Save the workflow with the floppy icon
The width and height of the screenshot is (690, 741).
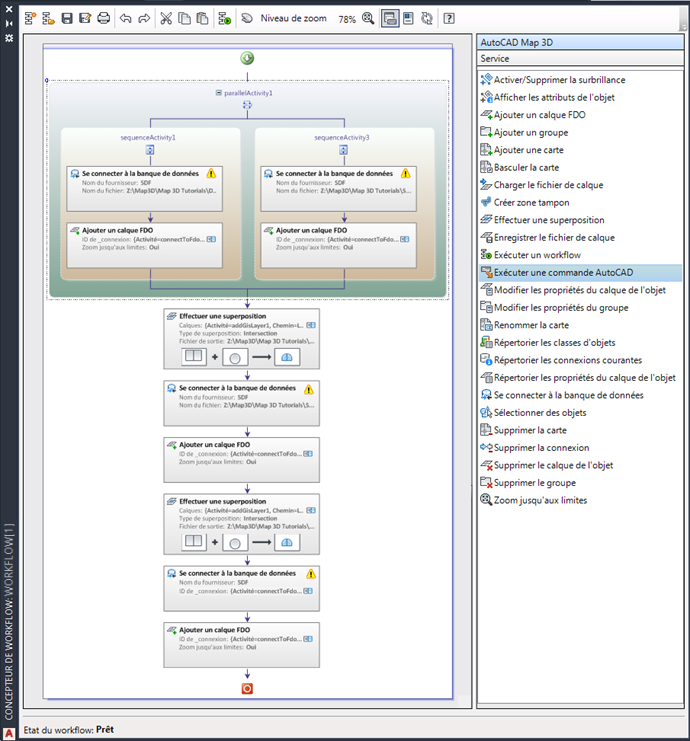(67, 18)
